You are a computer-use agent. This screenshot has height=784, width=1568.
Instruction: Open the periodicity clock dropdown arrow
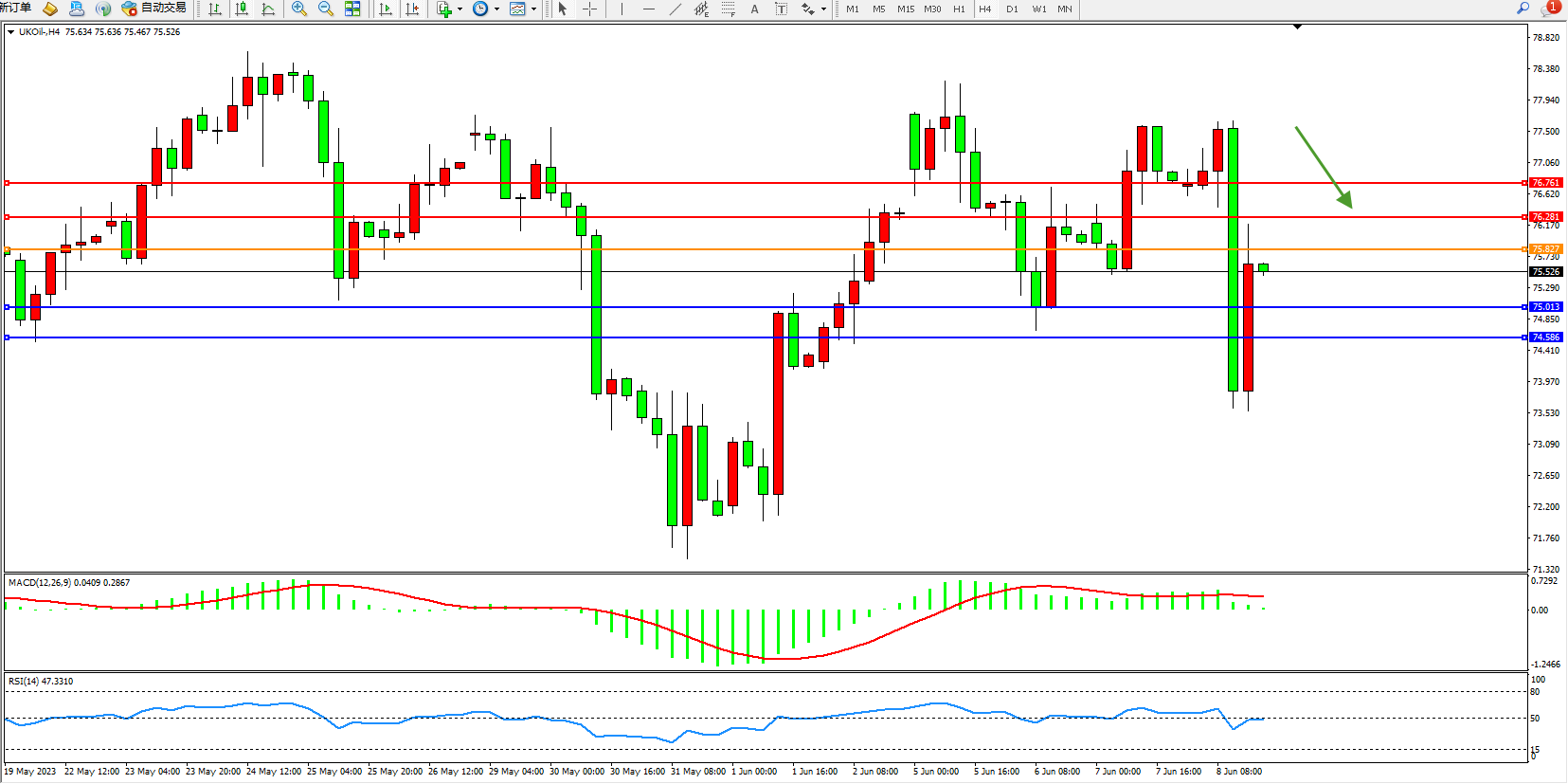pos(496,9)
